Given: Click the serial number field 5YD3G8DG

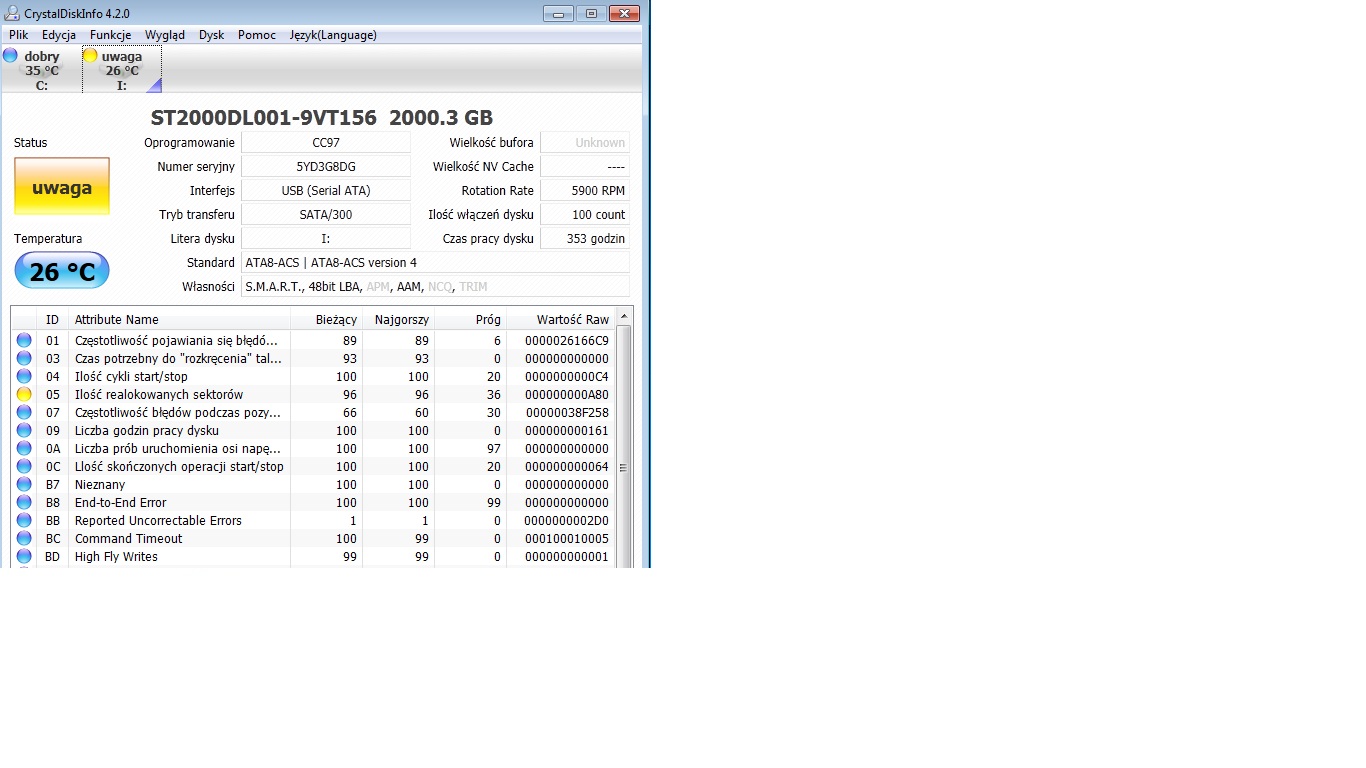Looking at the screenshot, I should click(326, 167).
